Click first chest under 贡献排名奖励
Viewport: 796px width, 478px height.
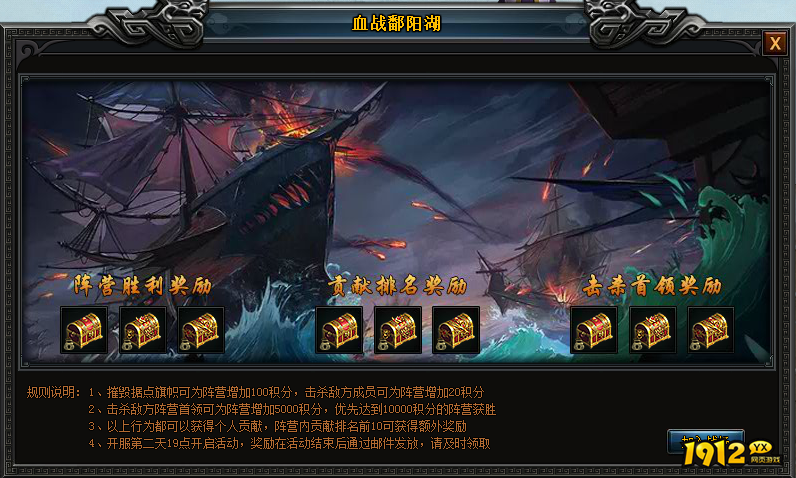coord(339,330)
